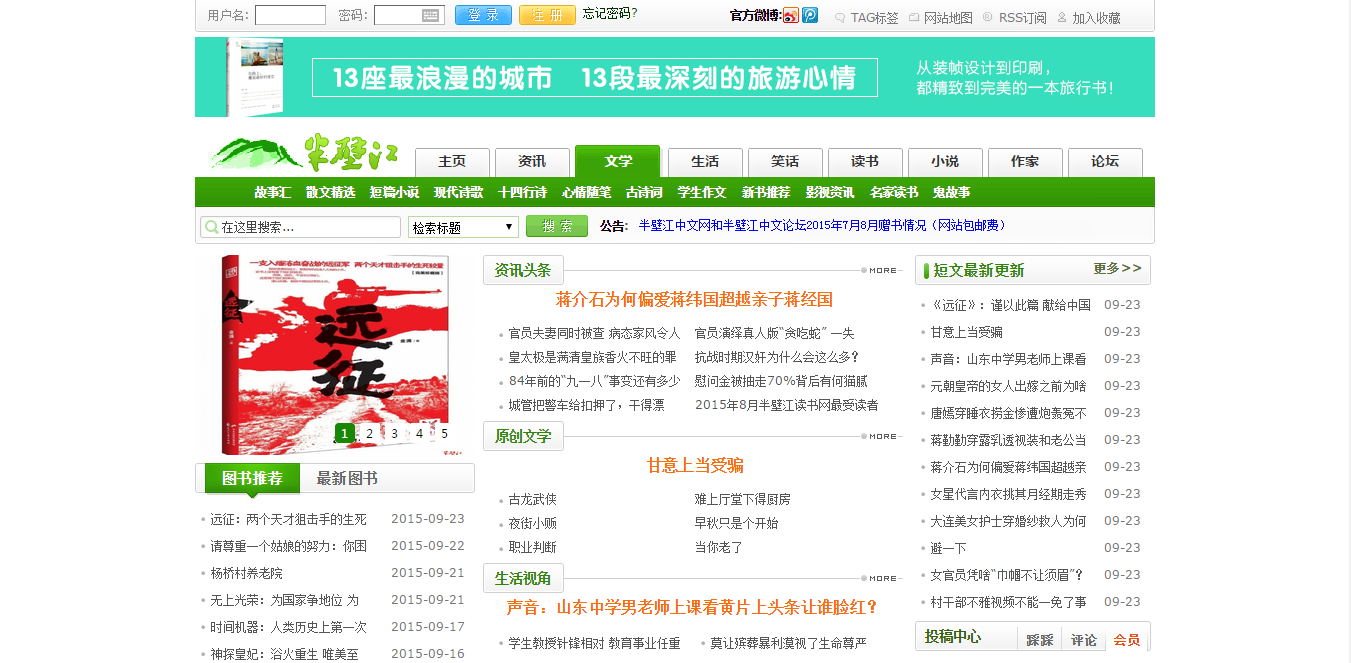This screenshot has width=1351, height=663.
Task: Select slide number 5 in carousel
Action: click(x=444, y=433)
